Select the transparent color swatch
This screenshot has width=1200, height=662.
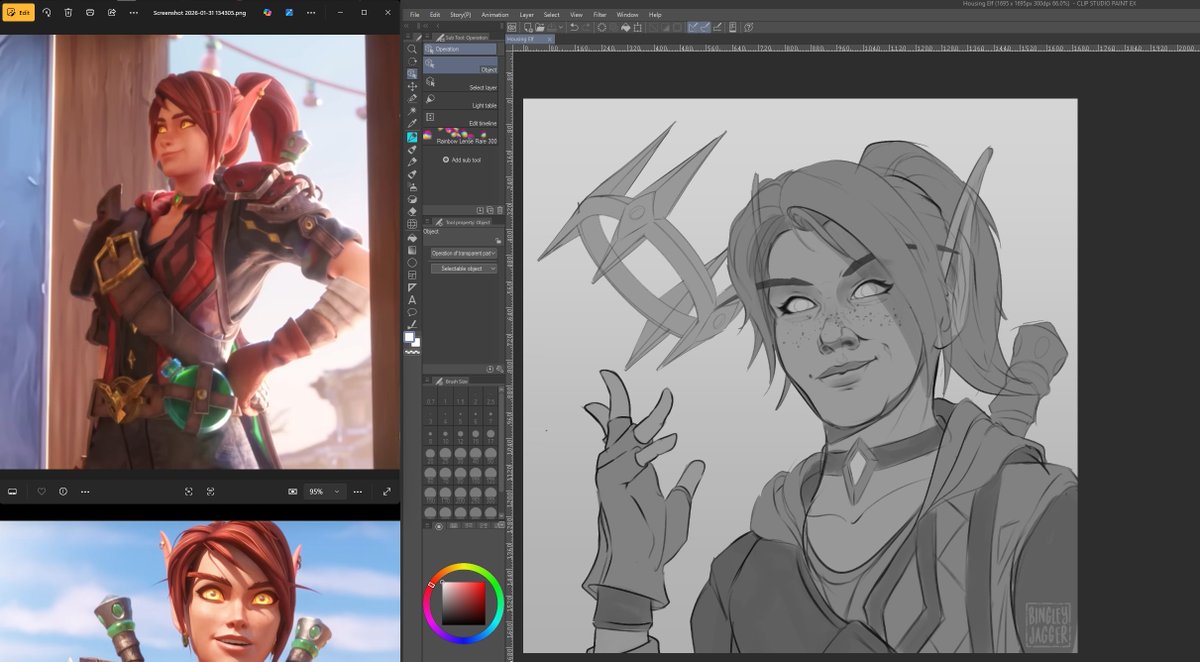412,352
